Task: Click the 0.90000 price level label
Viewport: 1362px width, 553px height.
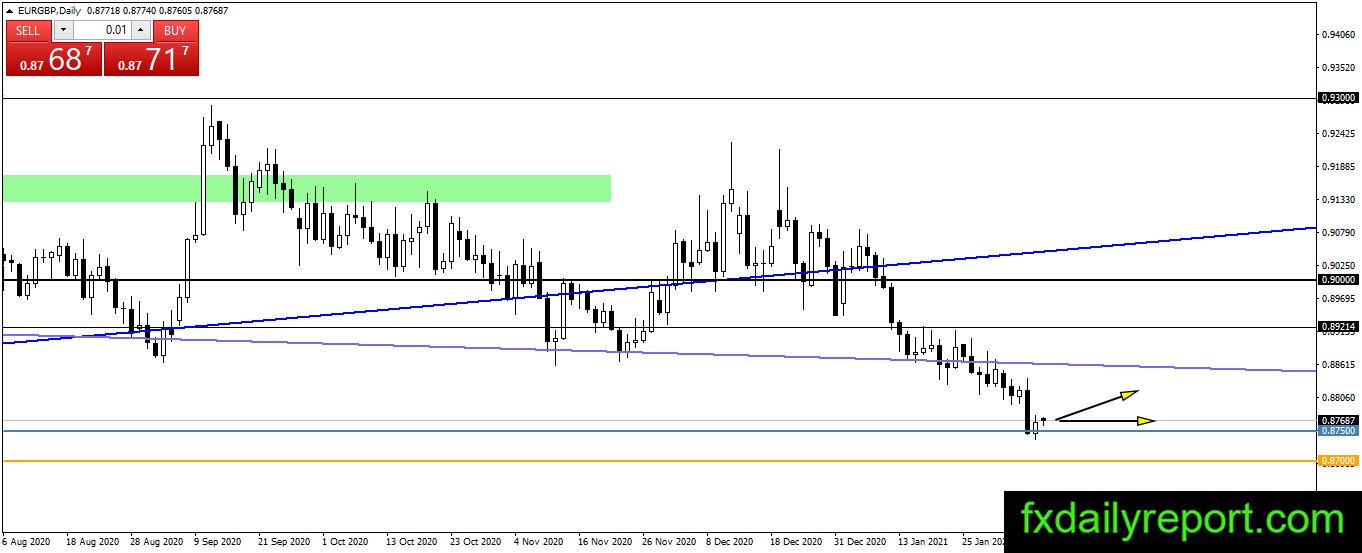Action: 1338,280
